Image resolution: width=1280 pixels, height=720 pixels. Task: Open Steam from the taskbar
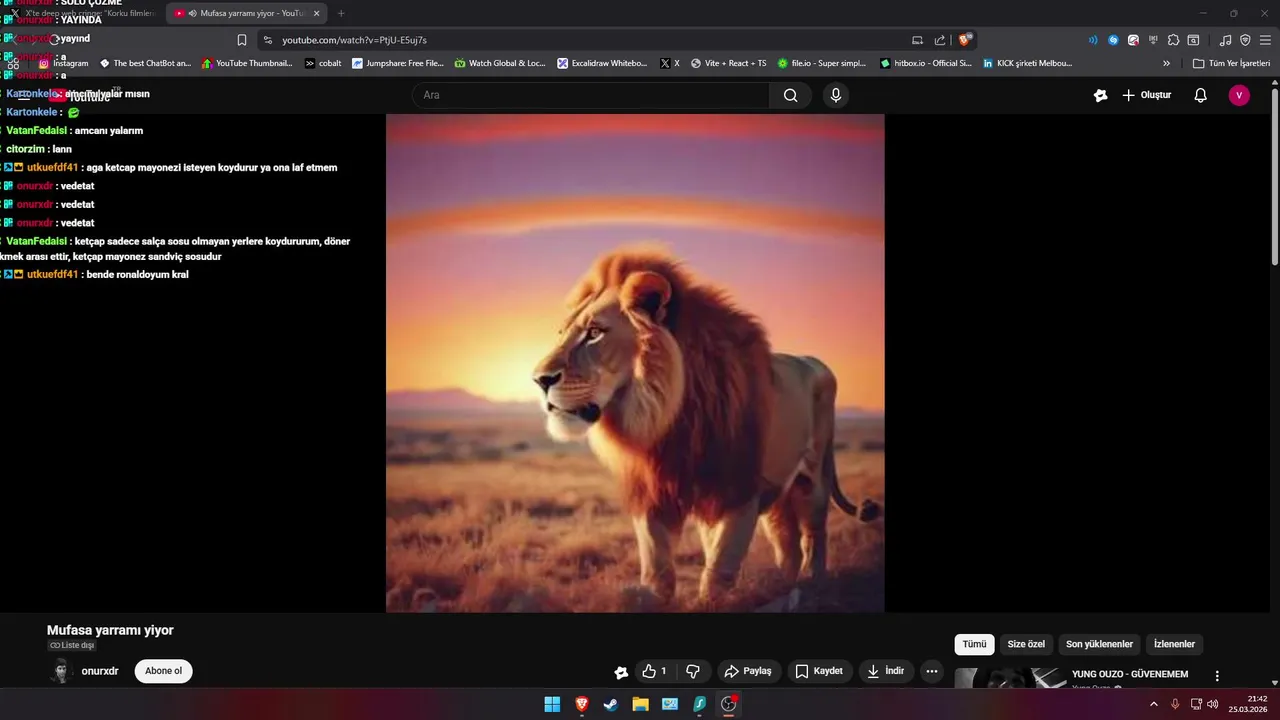(611, 704)
